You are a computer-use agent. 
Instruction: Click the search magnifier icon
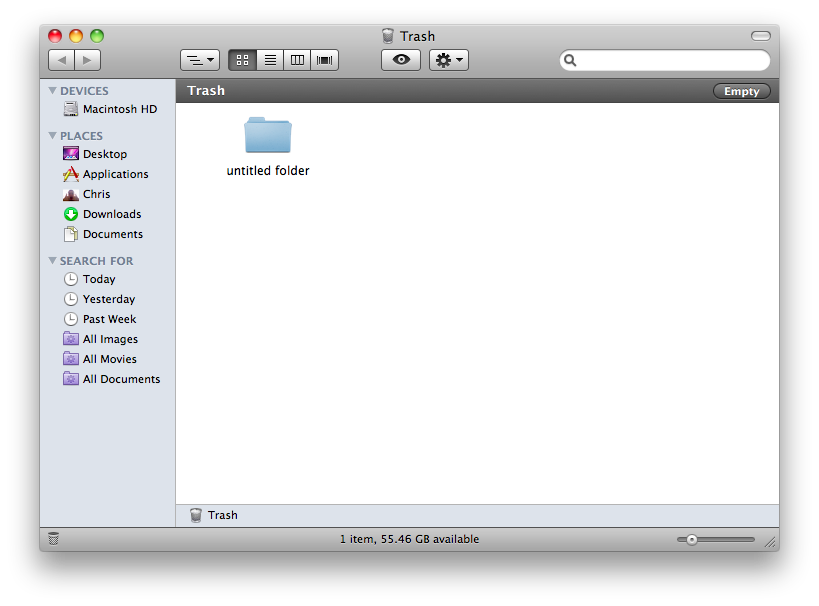[570, 61]
